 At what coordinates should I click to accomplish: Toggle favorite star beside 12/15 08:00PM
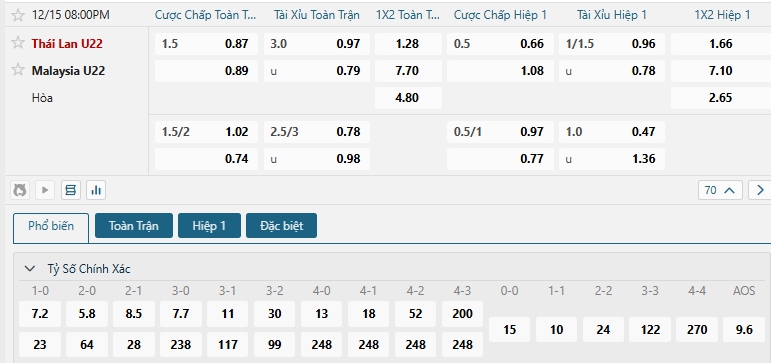coord(18,15)
